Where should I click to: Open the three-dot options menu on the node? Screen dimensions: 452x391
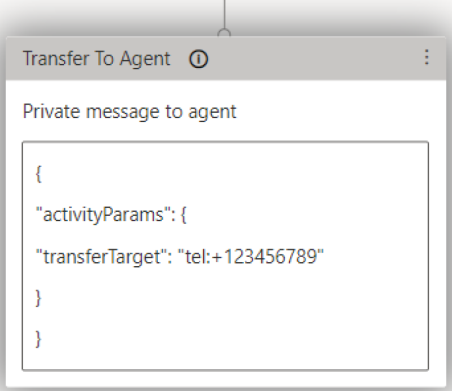[x=427, y=57]
